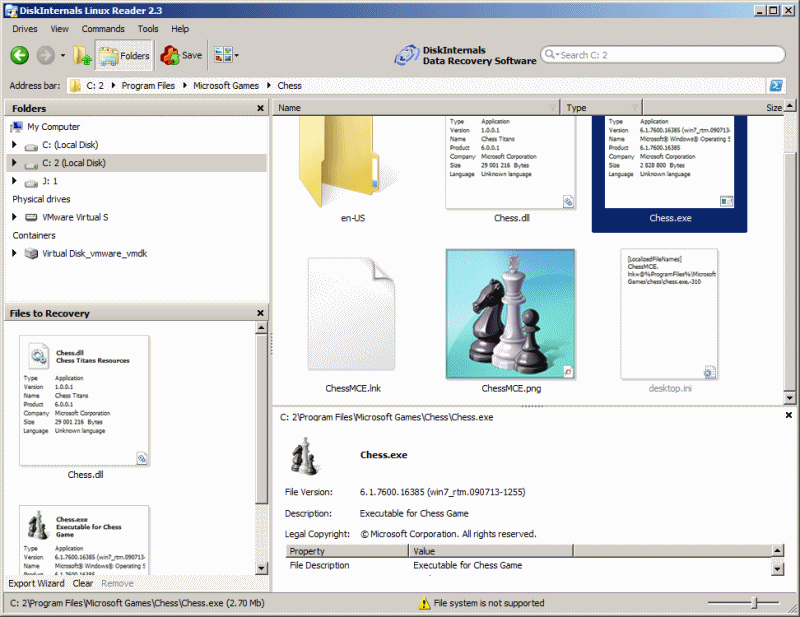The width and height of the screenshot is (800, 617).
Task: Select J: 1 drive icon
Action: (31, 183)
